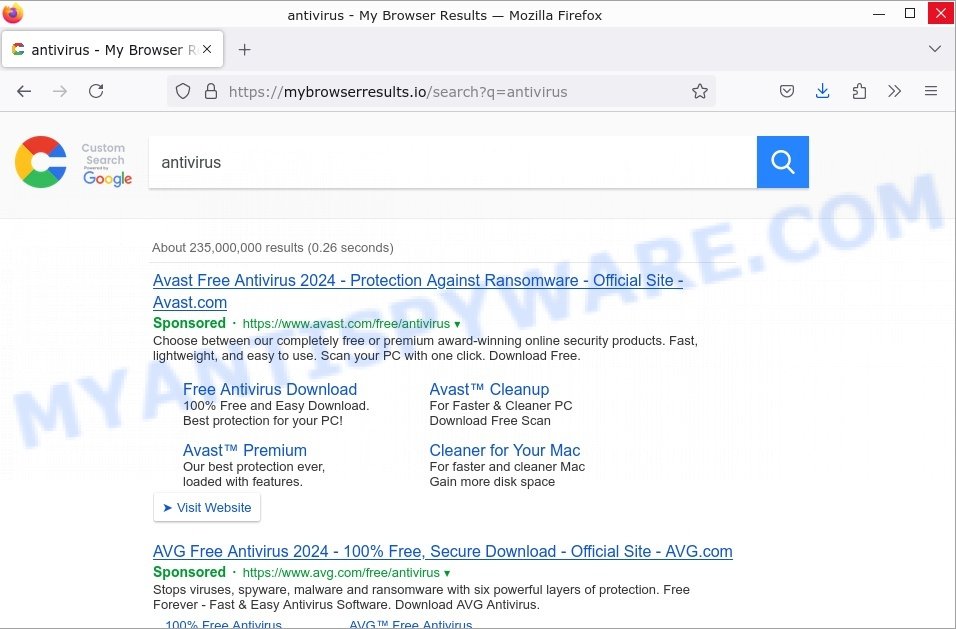Viewport: 956px width, 629px height.
Task: Open Avast Free Antivirus 2024 result title
Action: click(x=418, y=291)
